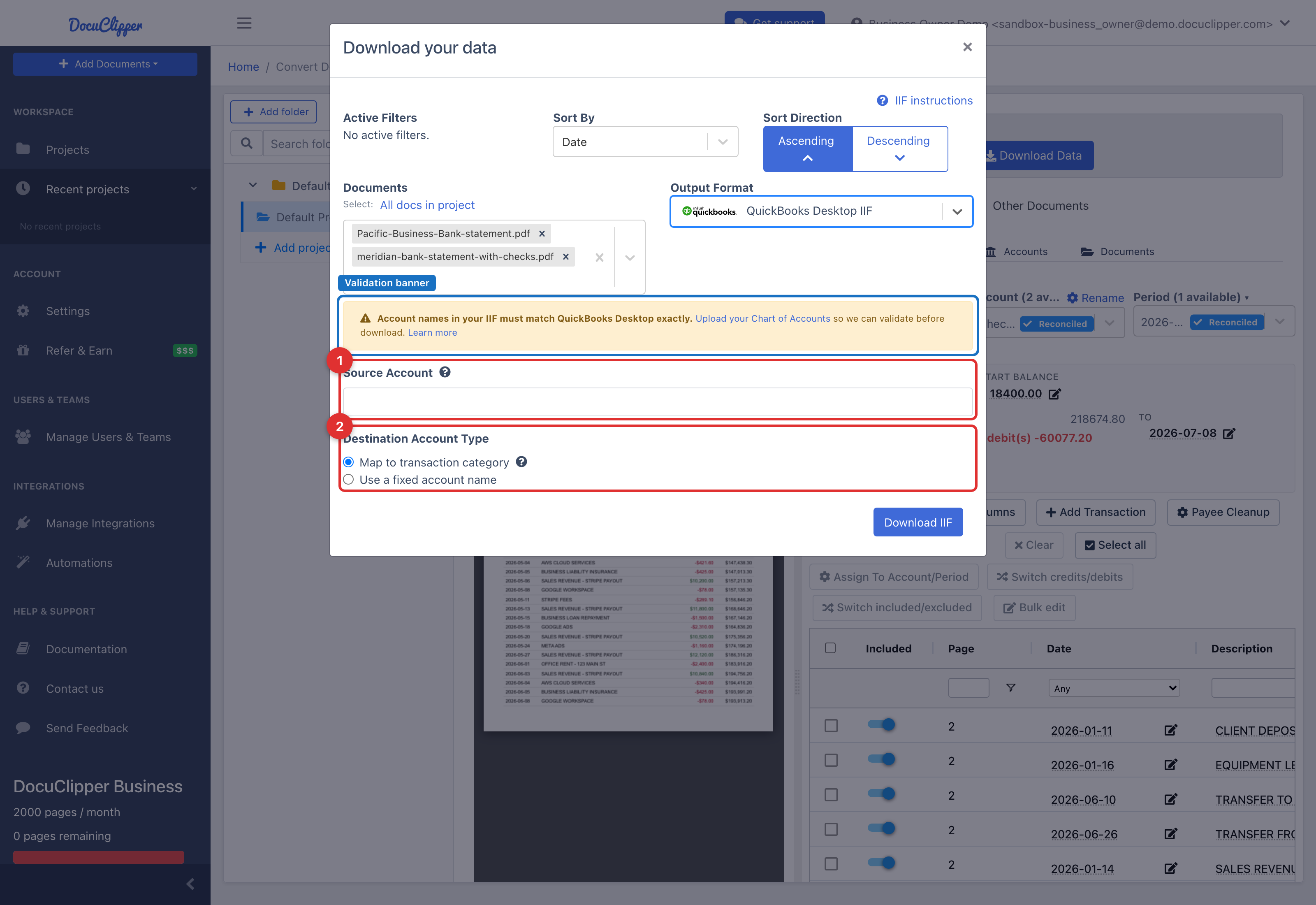Click the Add folder button

pyautogui.click(x=274, y=112)
